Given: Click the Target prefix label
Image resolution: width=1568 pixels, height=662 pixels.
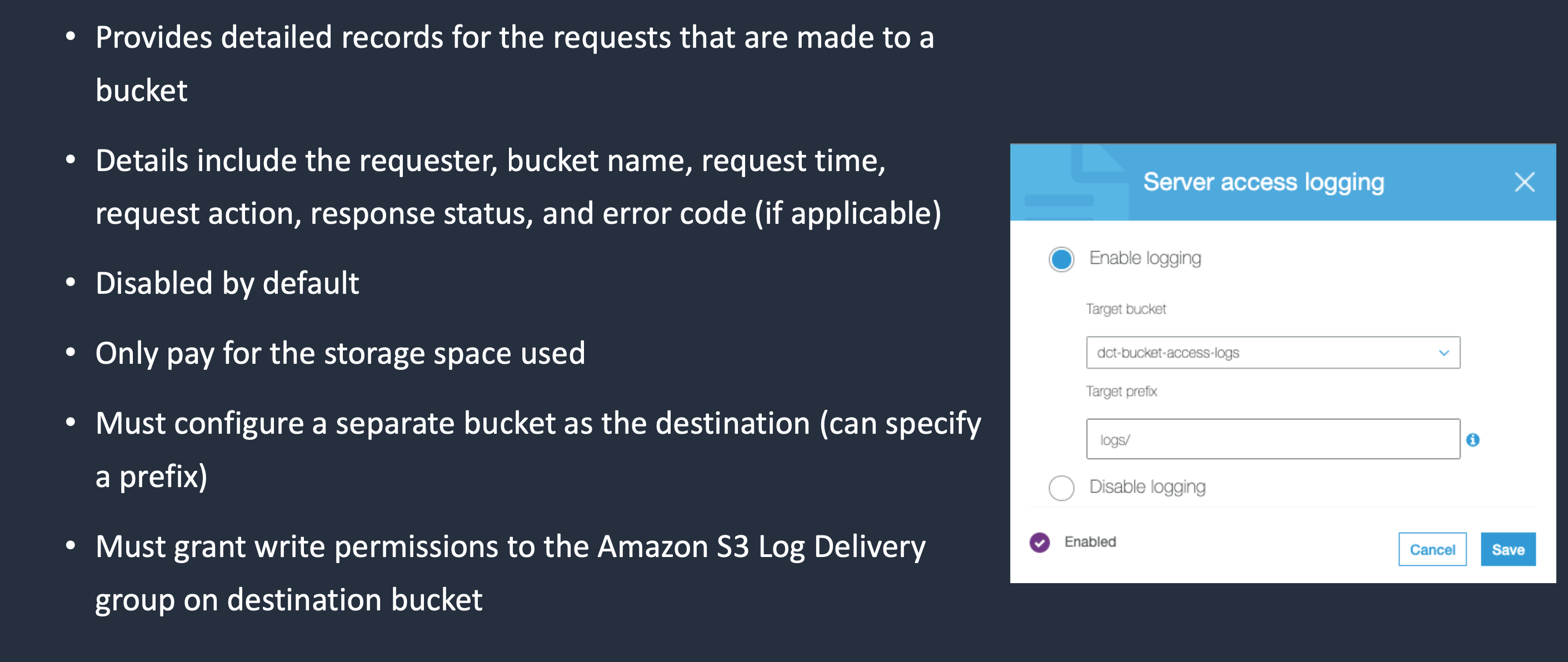Looking at the screenshot, I should click(1121, 391).
